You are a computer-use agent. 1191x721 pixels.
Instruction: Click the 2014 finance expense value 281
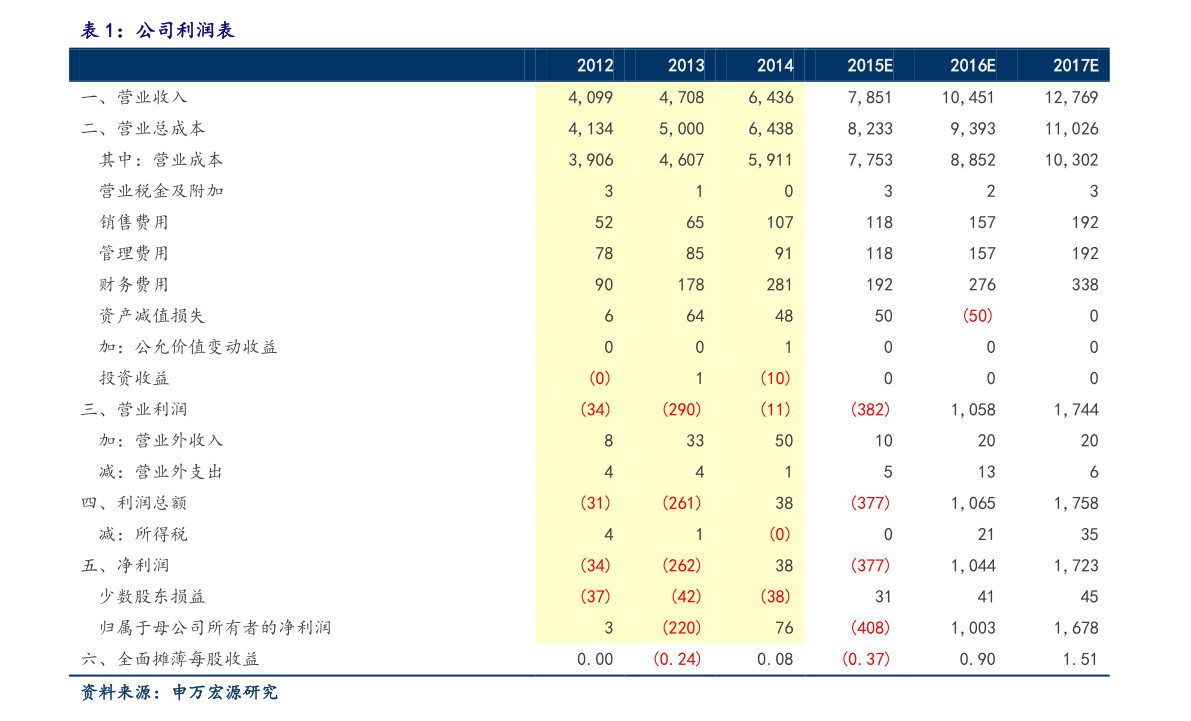click(779, 284)
